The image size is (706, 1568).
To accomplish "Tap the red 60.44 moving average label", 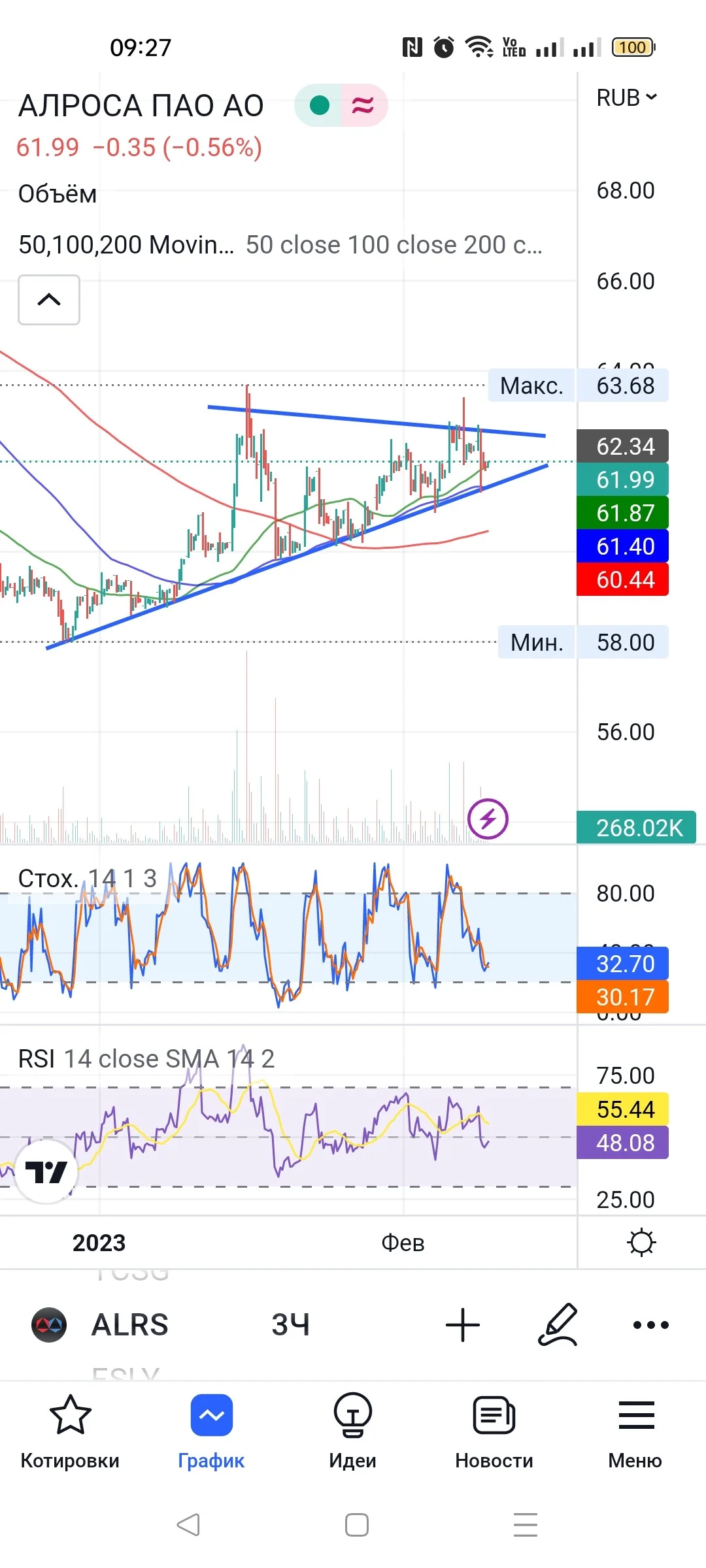I will coord(622,580).
